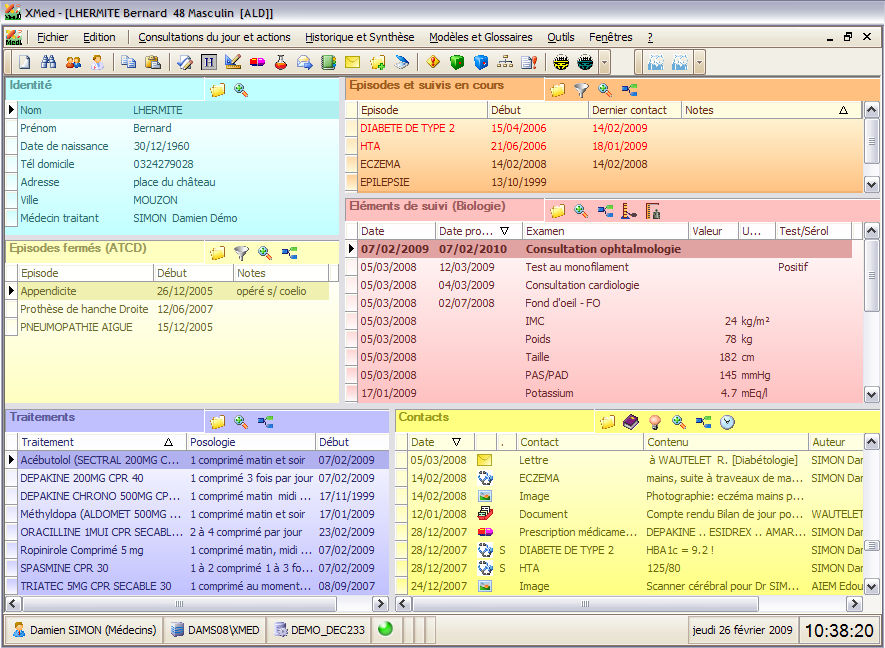This screenshot has width=885, height=648.
Task: Select the DIABETE DE TYPE 2 episode row
Action: click(407, 128)
